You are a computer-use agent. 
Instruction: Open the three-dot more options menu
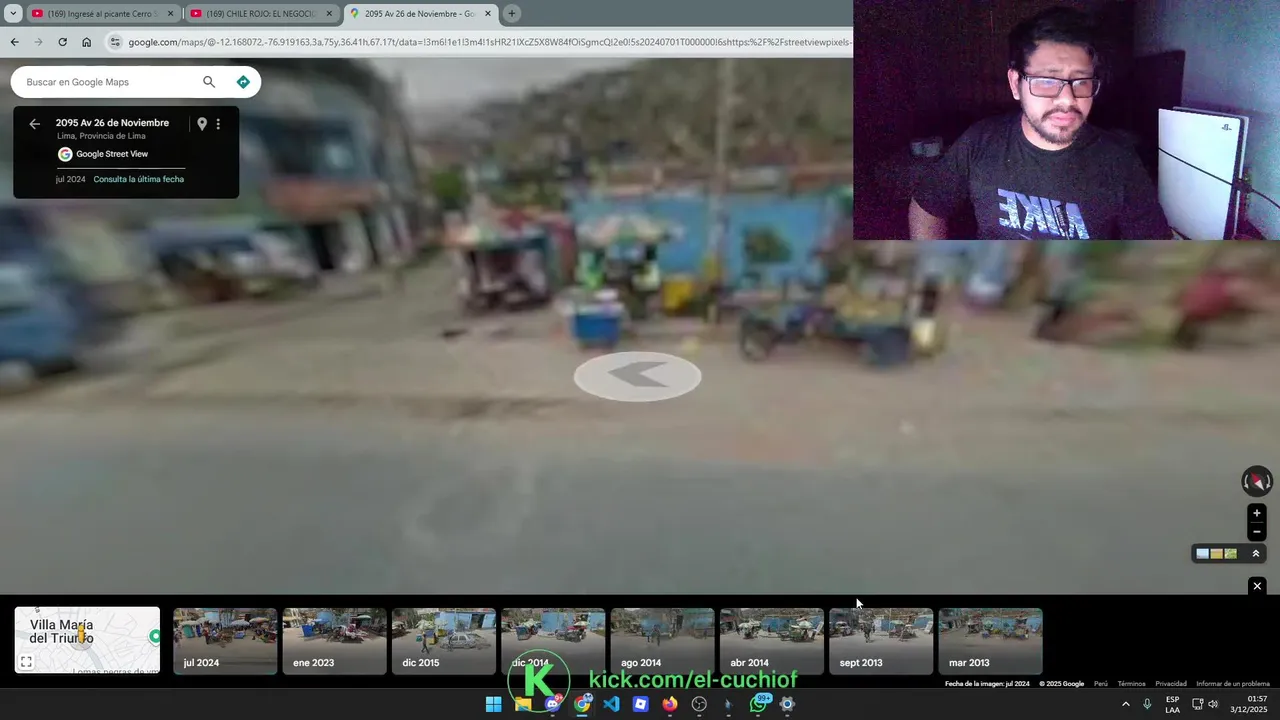(x=218, y=124)
